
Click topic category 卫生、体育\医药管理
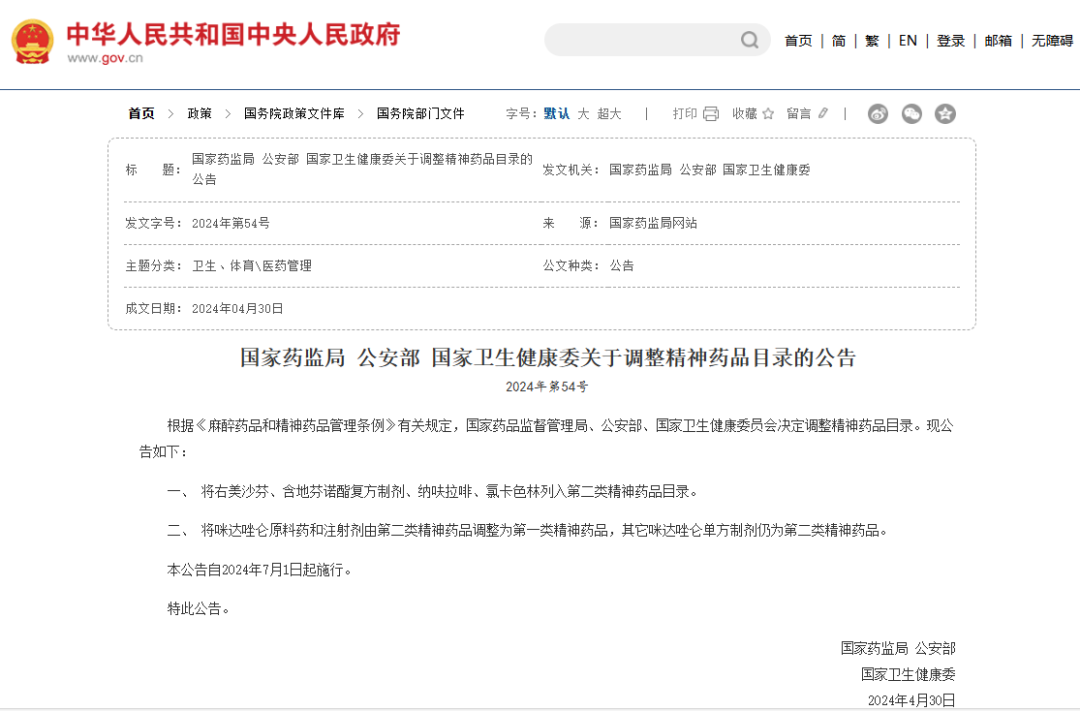(251, 266)
